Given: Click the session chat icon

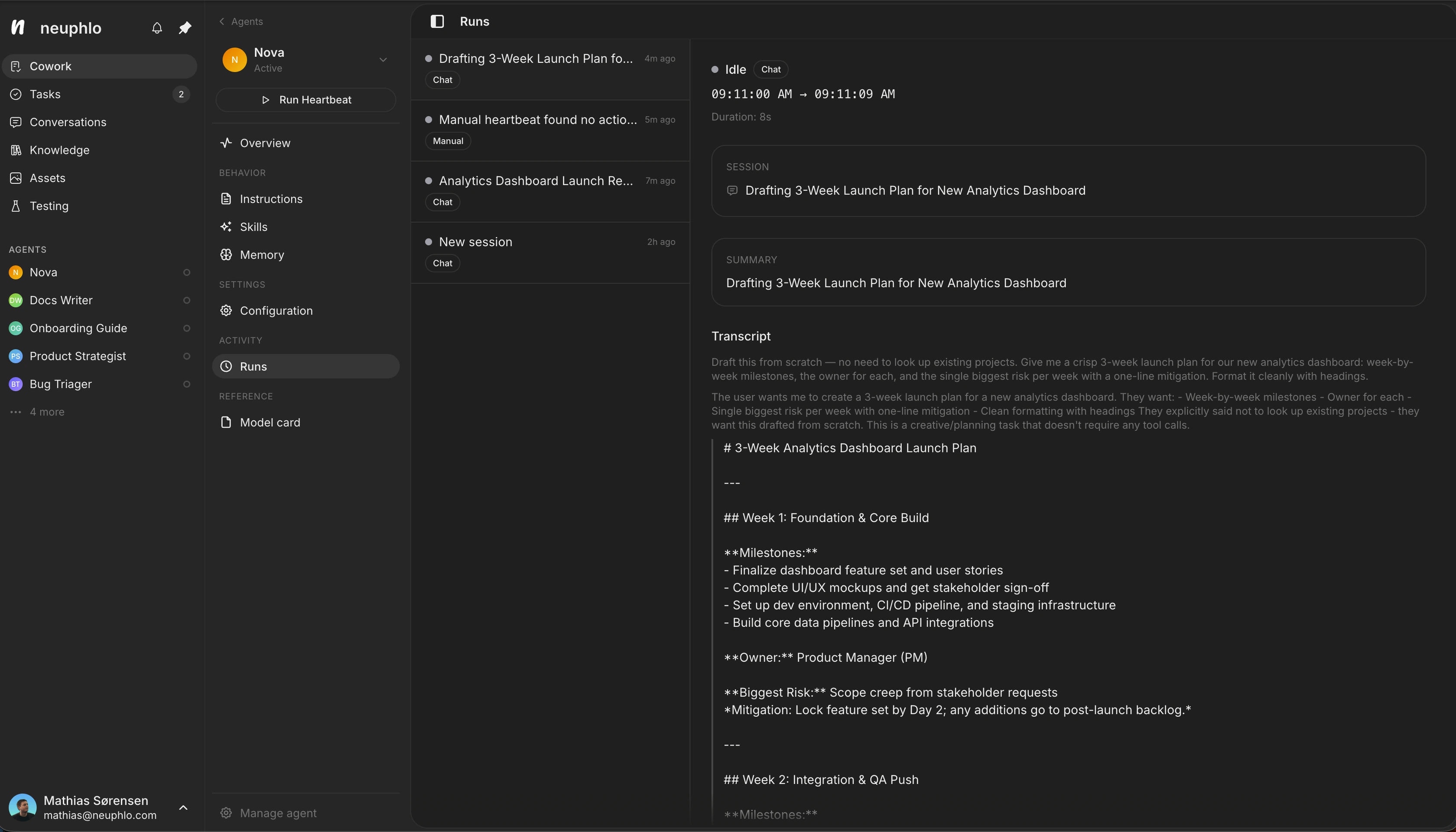Looking at the screenshot, I should pos(732,190).
